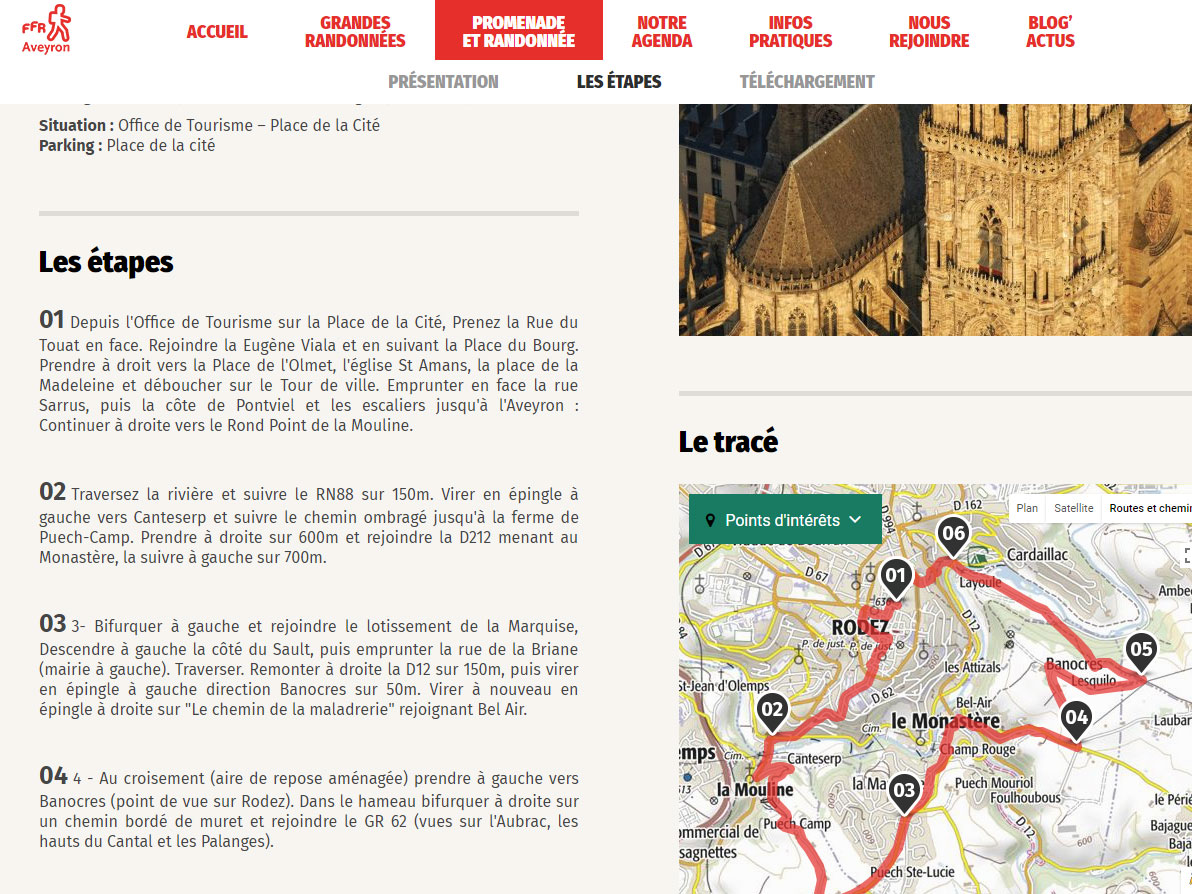Click la Mouline label on map
Viewport: 1192px width, 894px height.
coord(755,790)
